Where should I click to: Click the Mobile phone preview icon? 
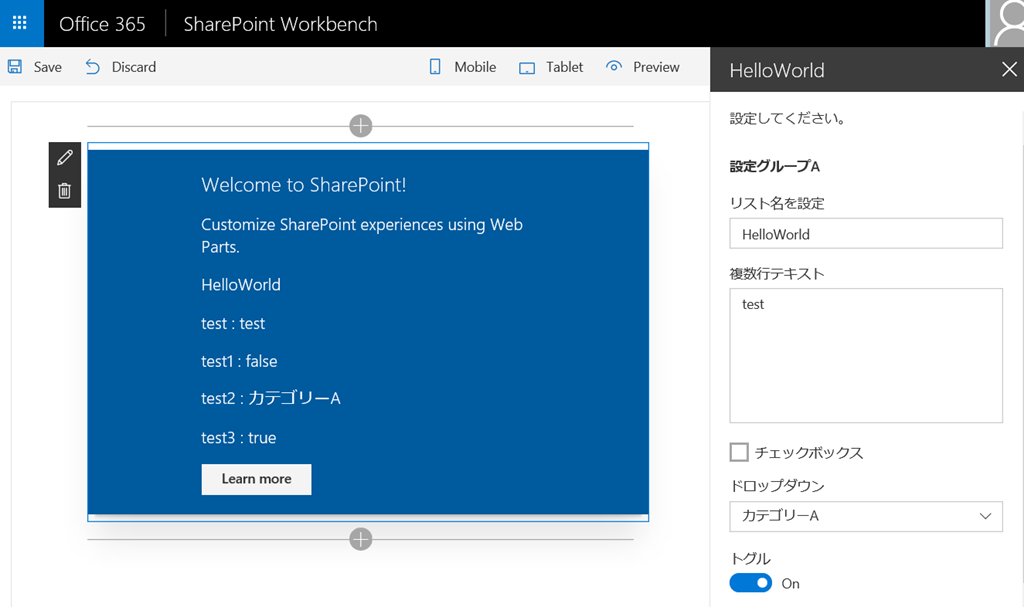tap(435, 67)
